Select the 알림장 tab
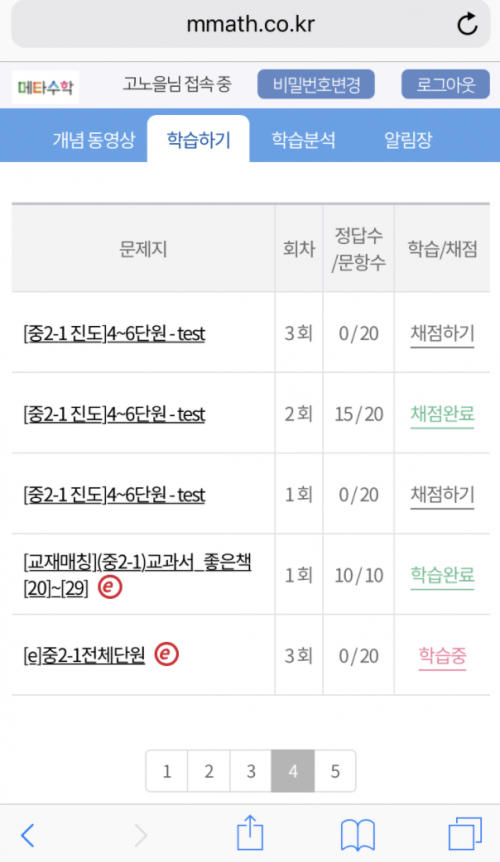The image size is (500, 862). click(408, 140)
